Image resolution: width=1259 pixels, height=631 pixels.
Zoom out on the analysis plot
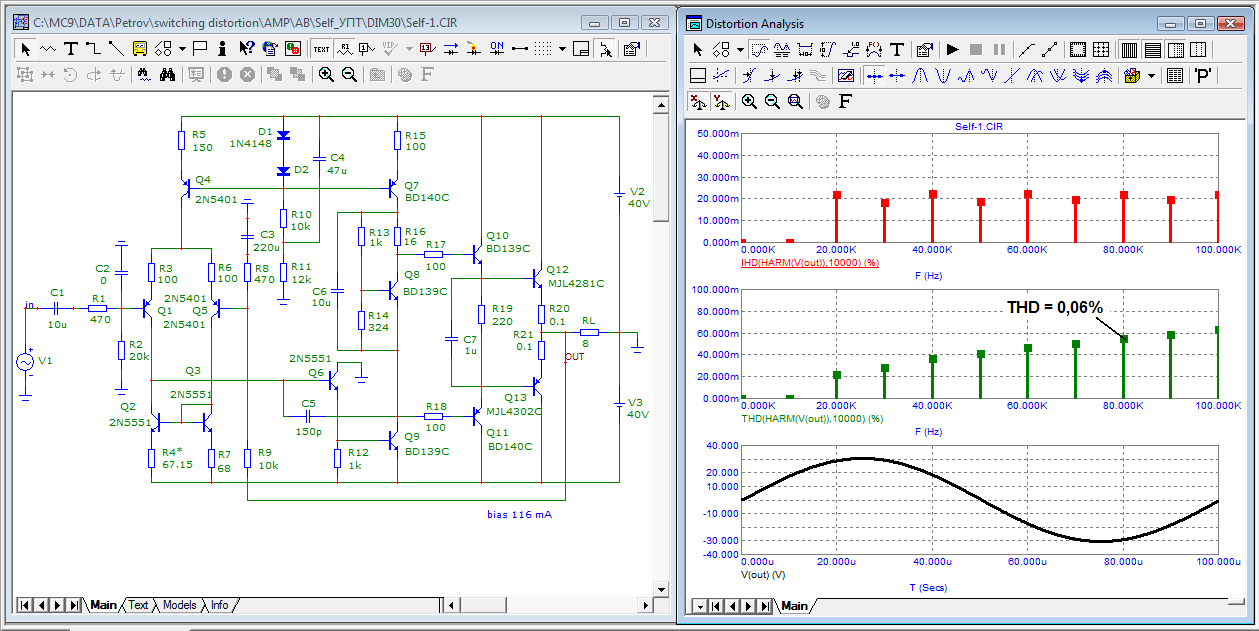pyautogui.click(x=772, y=102)
